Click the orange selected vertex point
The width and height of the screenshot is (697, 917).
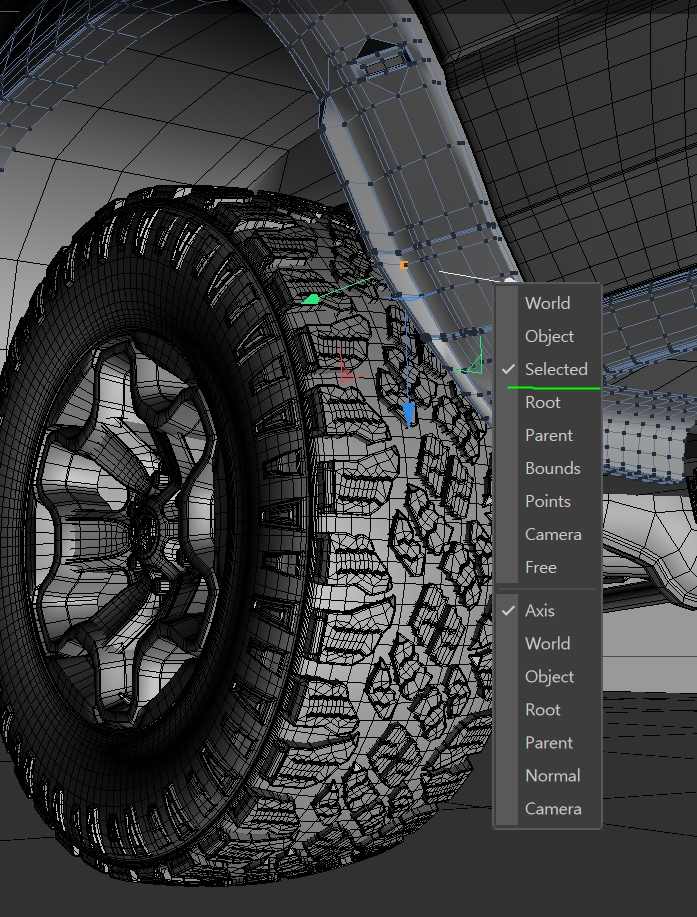403,265
